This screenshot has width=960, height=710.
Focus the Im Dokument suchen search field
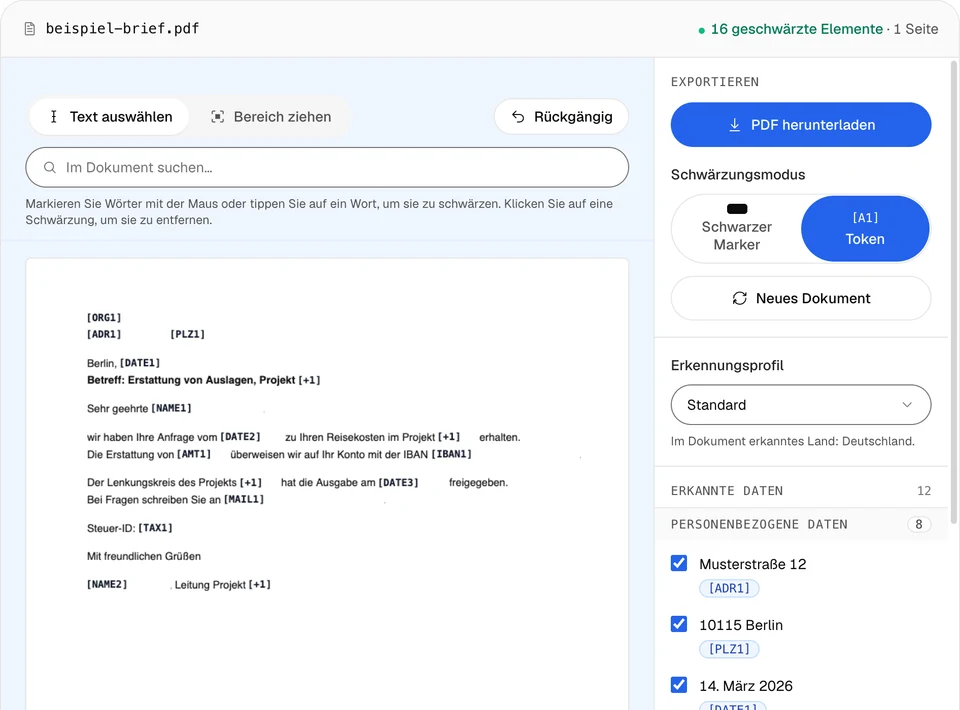(x=327, y=167)
